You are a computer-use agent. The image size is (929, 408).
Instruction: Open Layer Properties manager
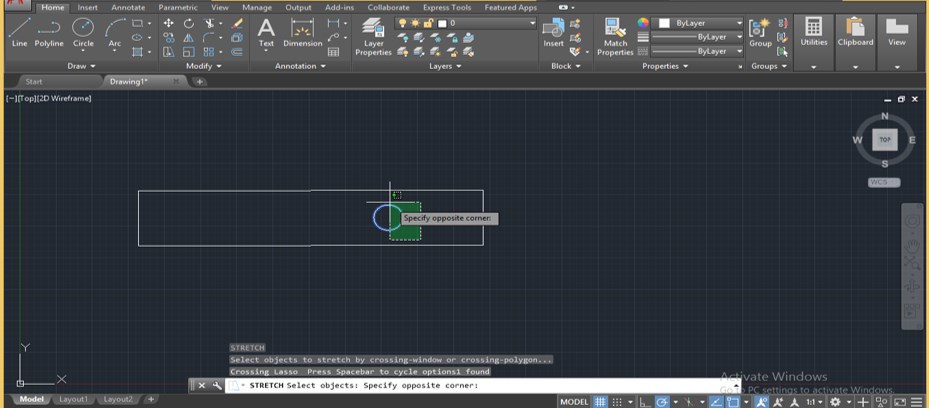pyautogui.click(x=373, y=37)
